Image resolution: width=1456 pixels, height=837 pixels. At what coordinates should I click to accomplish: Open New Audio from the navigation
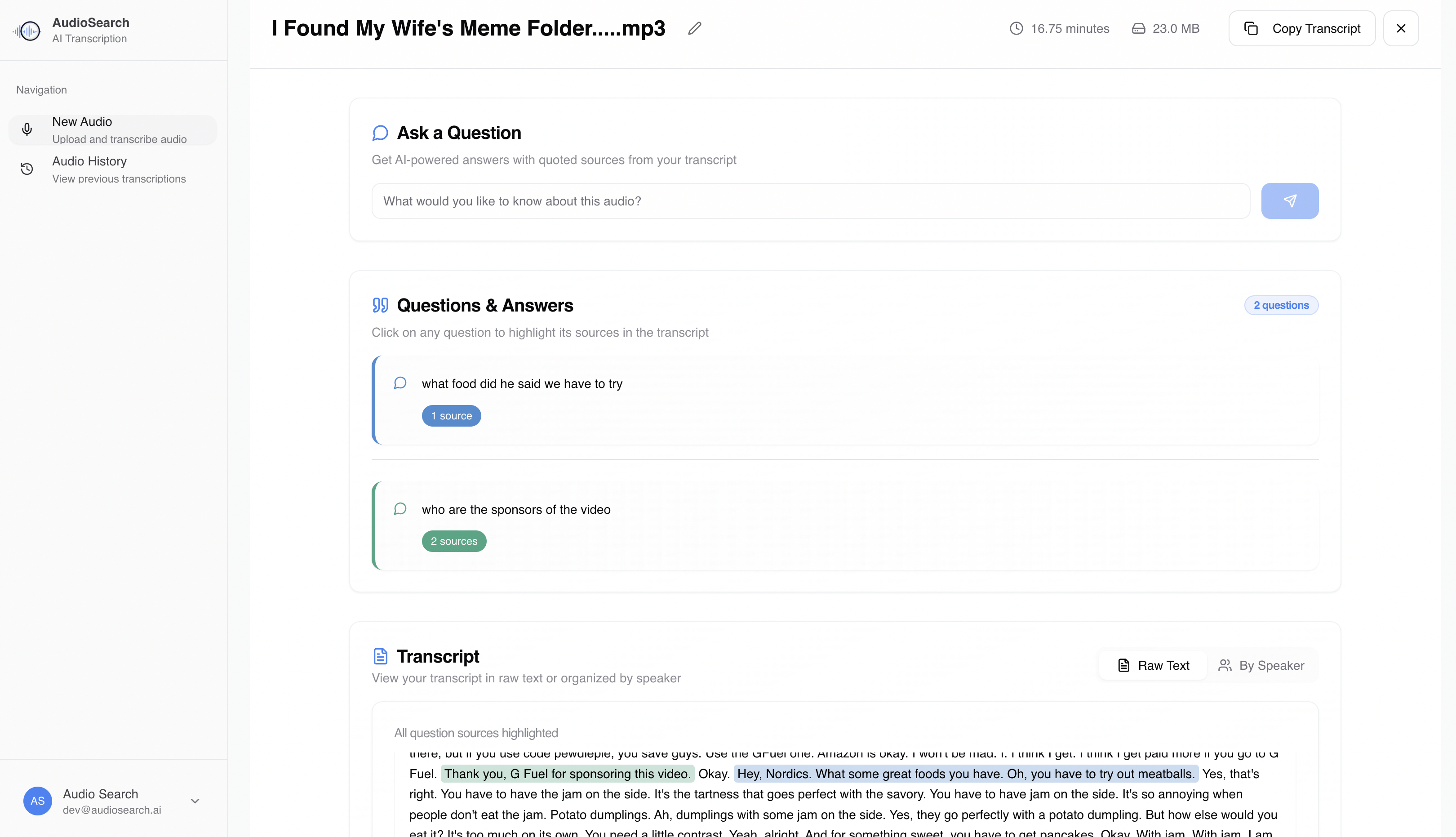pyautogui.click(x=113, y=130)
